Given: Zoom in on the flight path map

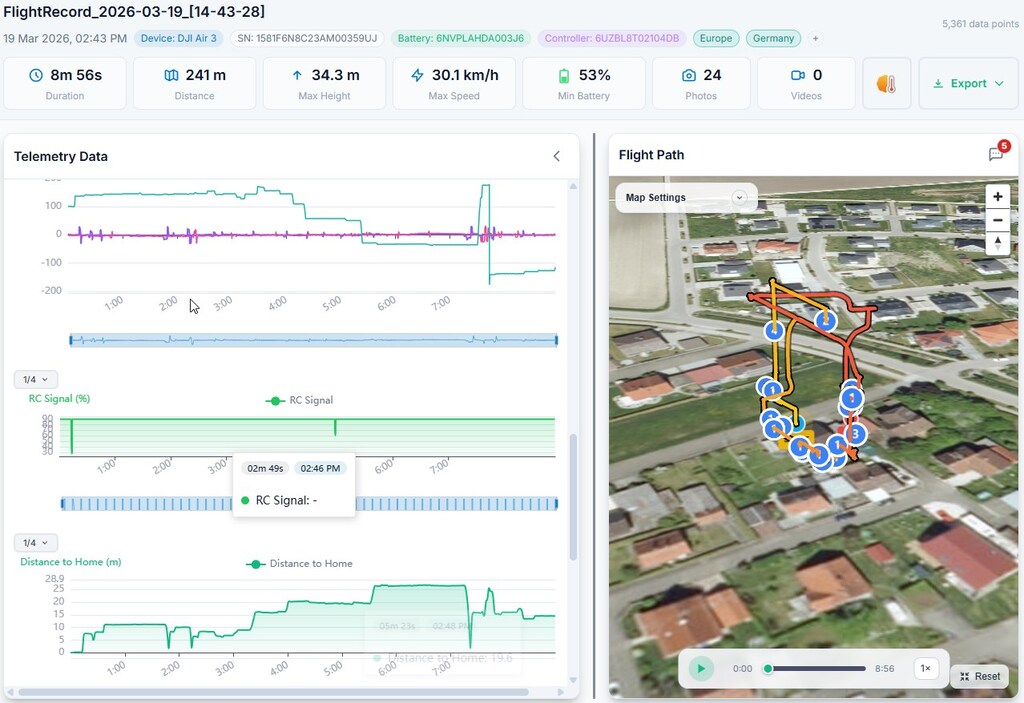Looking at the screenshot, I should pos(997,197).
